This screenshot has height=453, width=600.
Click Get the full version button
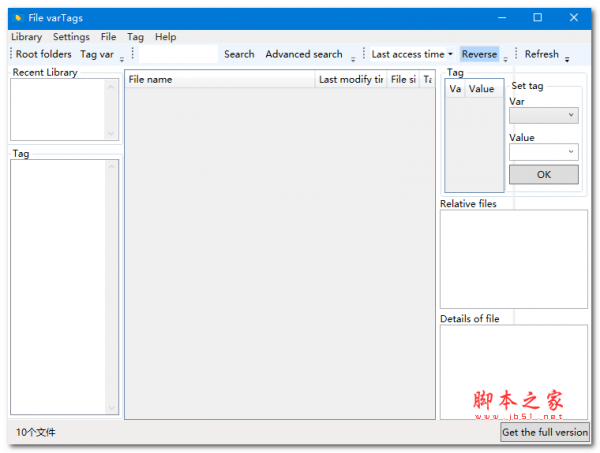click(x=545, y=432)
